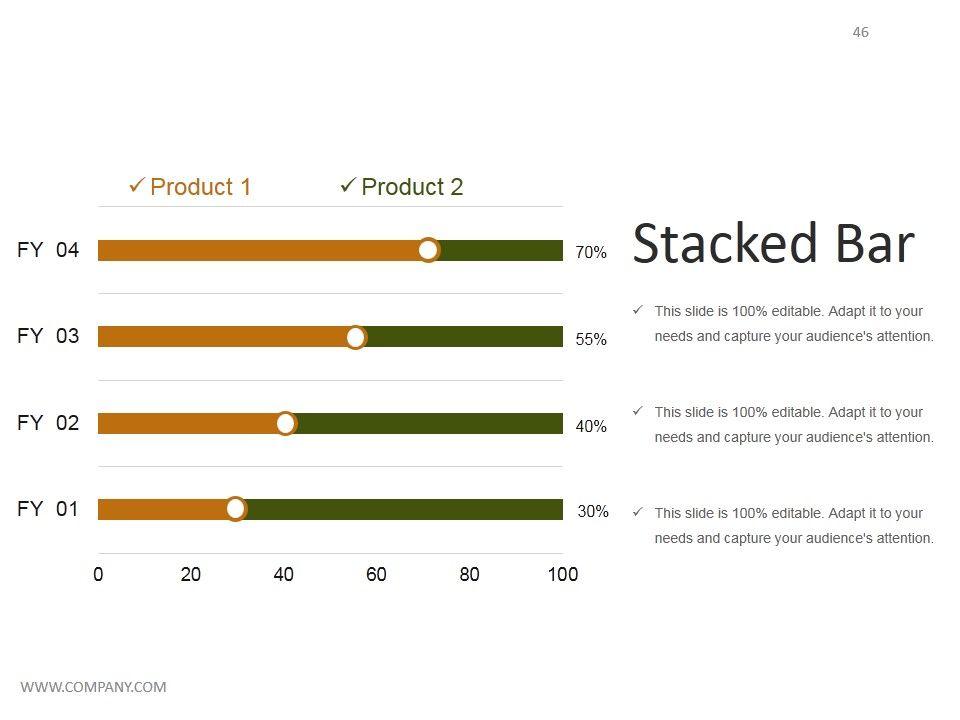Click the WWW.COMPANY.COM footer link
This screenshot has height=720, width=960.
[x=93, y=687]
